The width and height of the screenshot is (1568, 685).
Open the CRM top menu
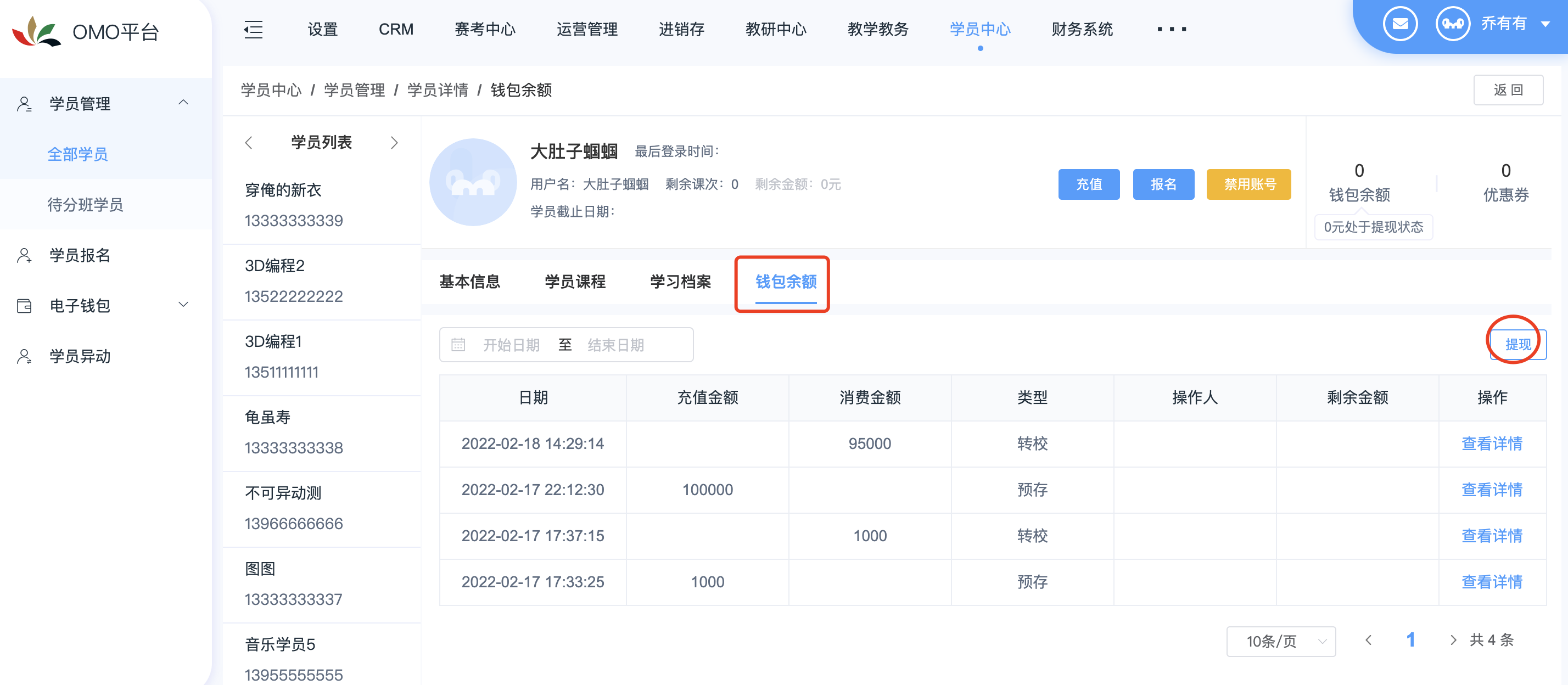(396, 29)
